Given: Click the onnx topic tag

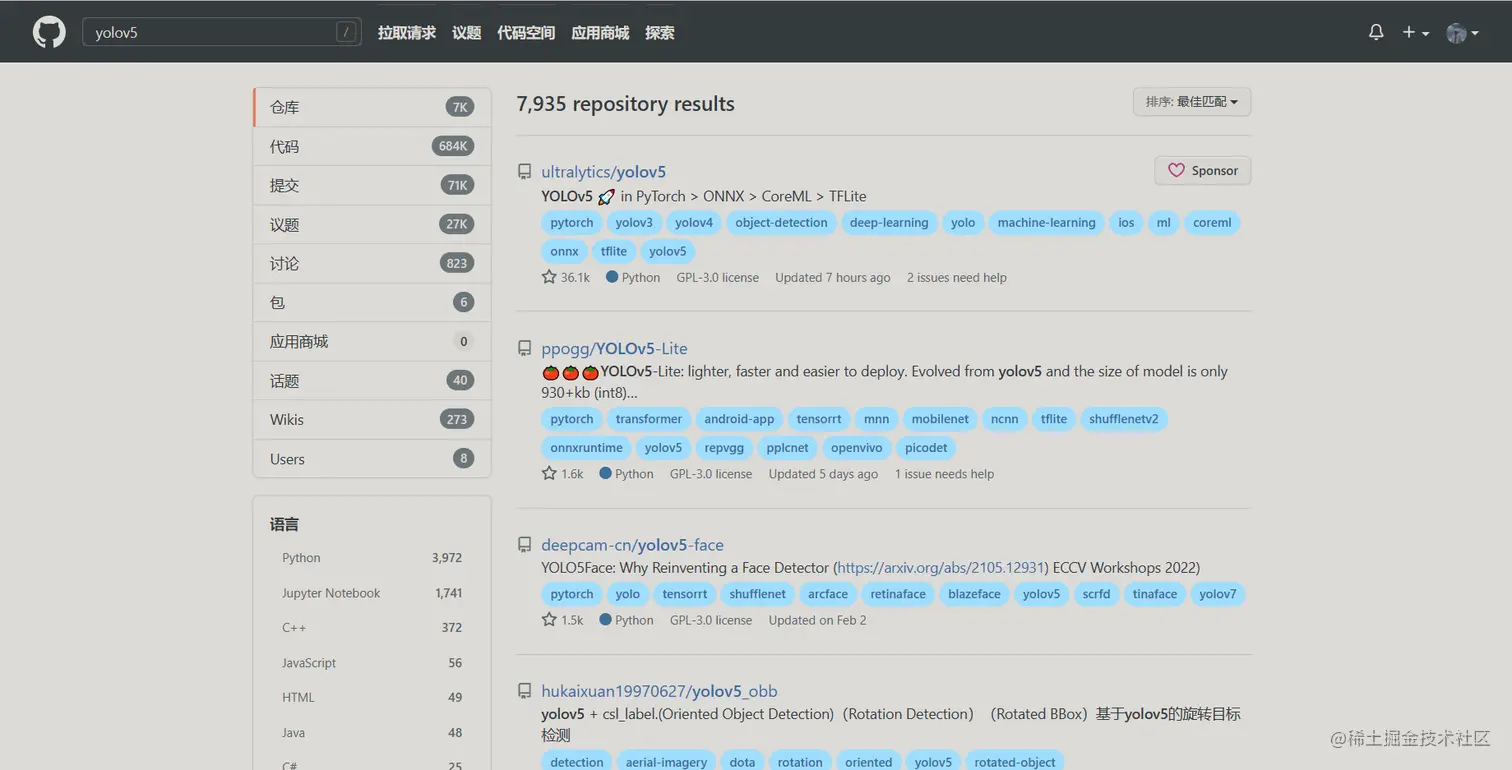Looking at the screenshot, I should [564, 252].
